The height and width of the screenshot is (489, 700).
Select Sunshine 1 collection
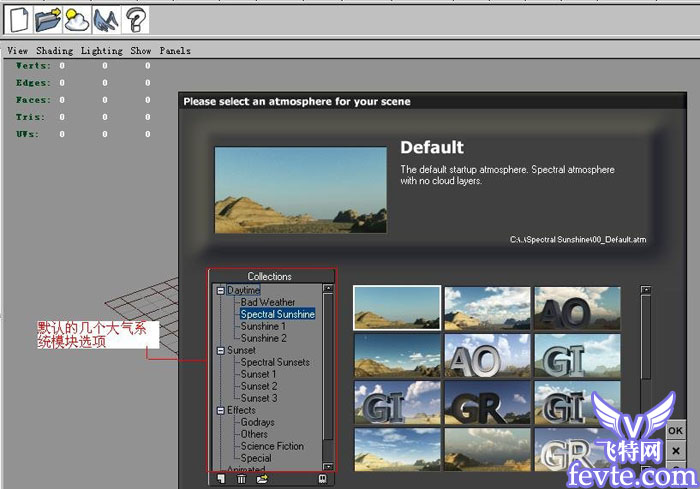coord(263,326)
